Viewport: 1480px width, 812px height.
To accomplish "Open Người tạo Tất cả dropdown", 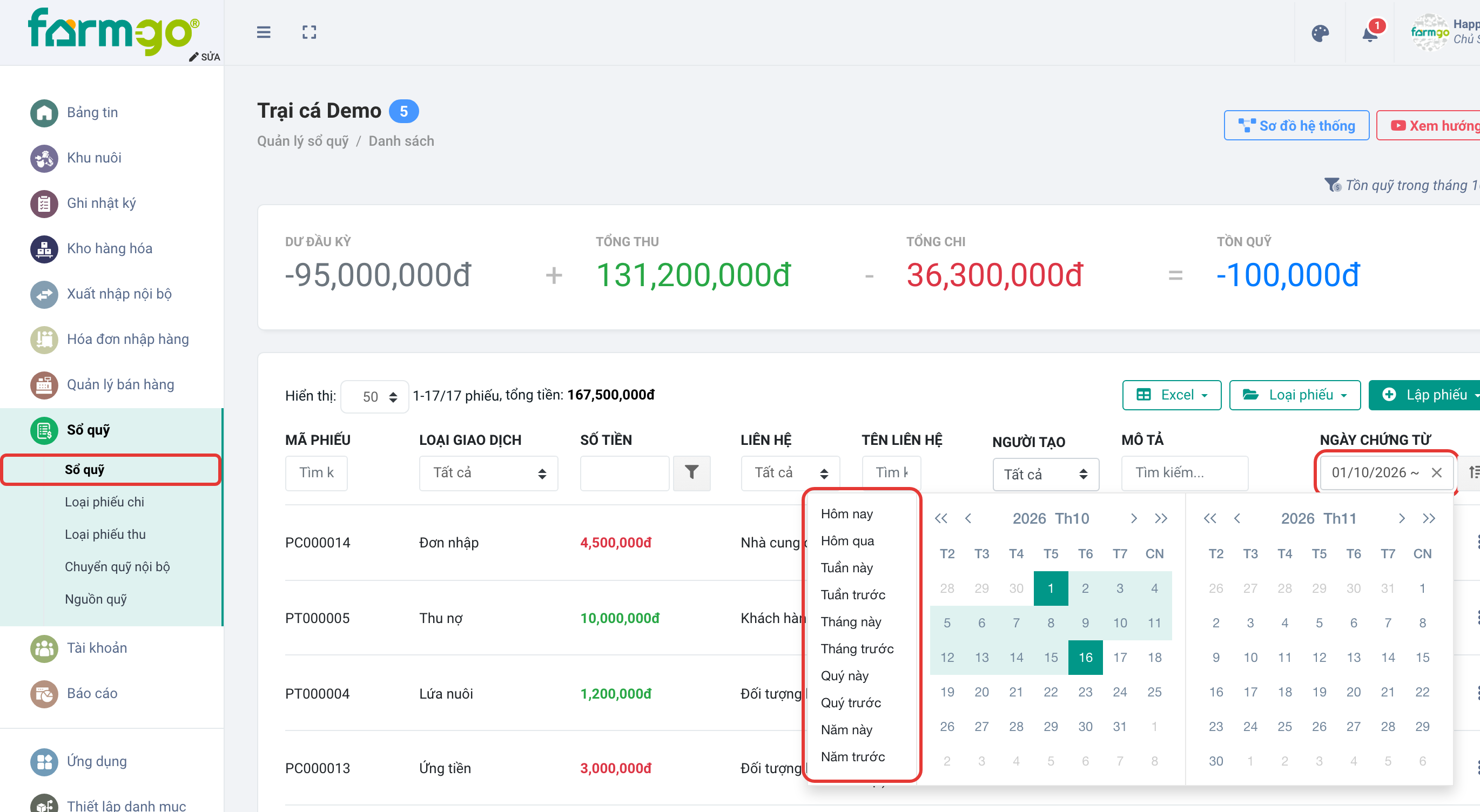I will (x=1046, y=475).
